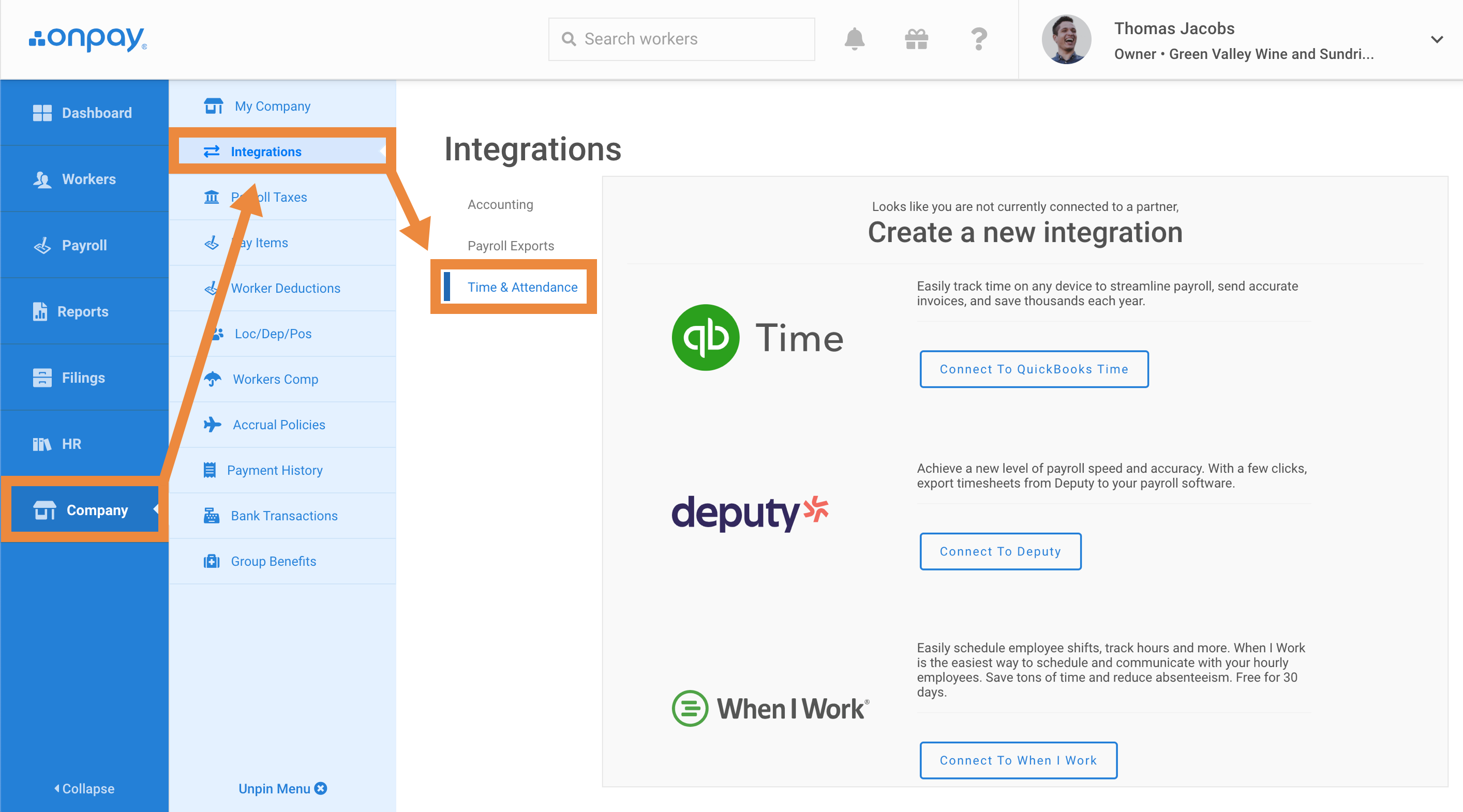This screenshot has height=812, width=1463.
Task: Open Group Benefits submenu item
Action: point(282,561)
